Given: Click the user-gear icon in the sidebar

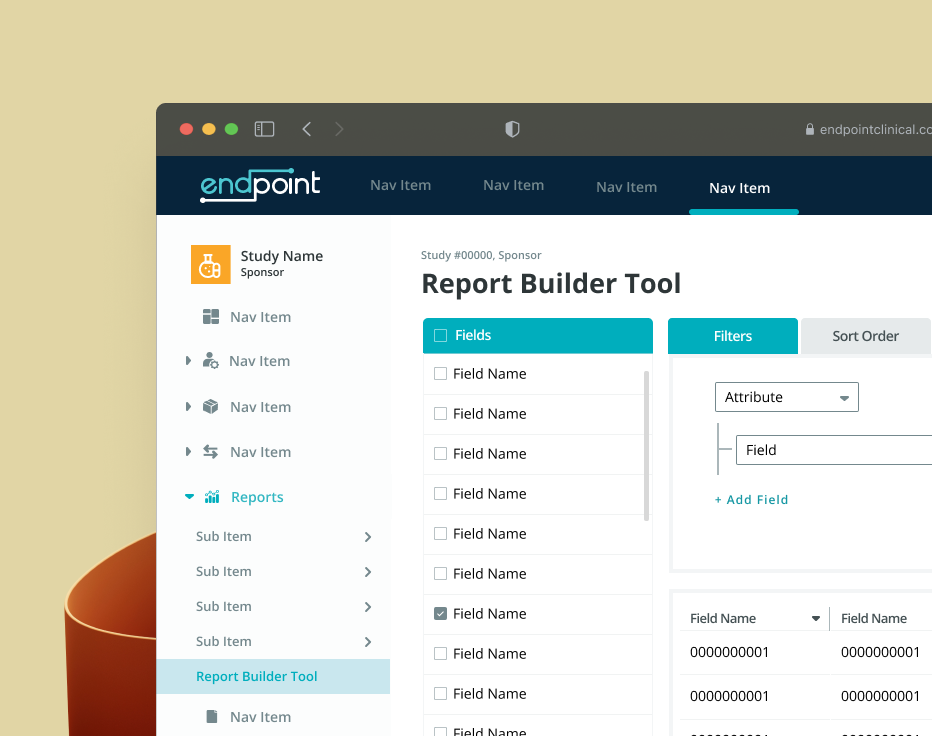Looking at the screenshot, I should click(x=214, y=360).
